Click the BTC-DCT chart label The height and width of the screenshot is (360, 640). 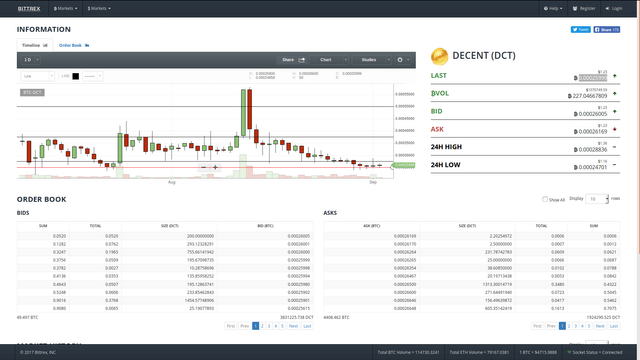click(x=32, y=93)
